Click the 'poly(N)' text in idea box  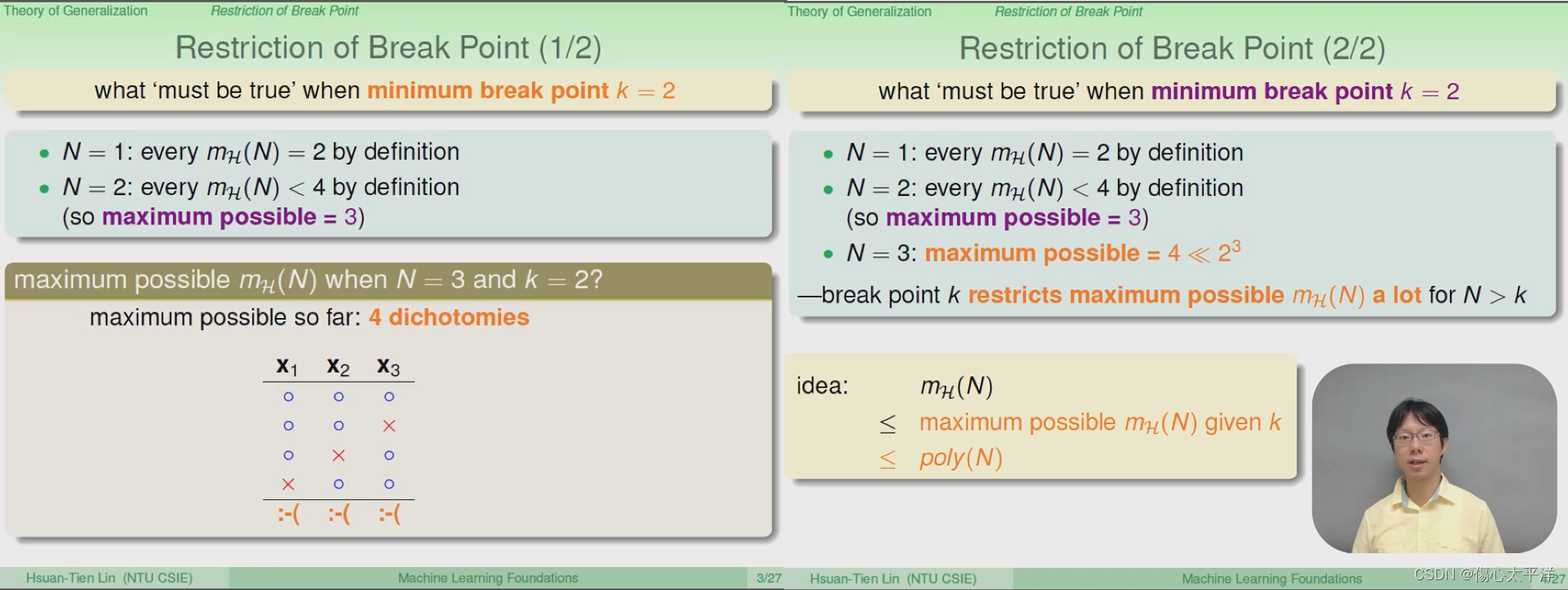click(x=961, y=458)
